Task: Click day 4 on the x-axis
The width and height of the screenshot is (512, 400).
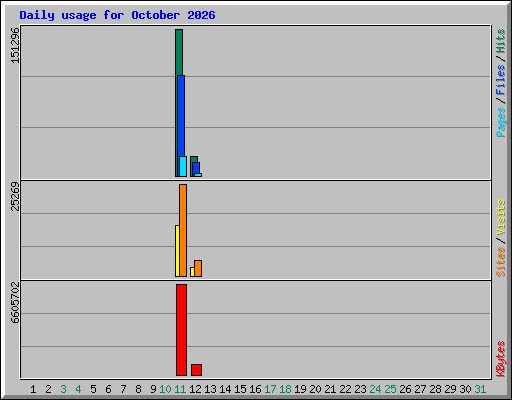Action: click(78, 389)
